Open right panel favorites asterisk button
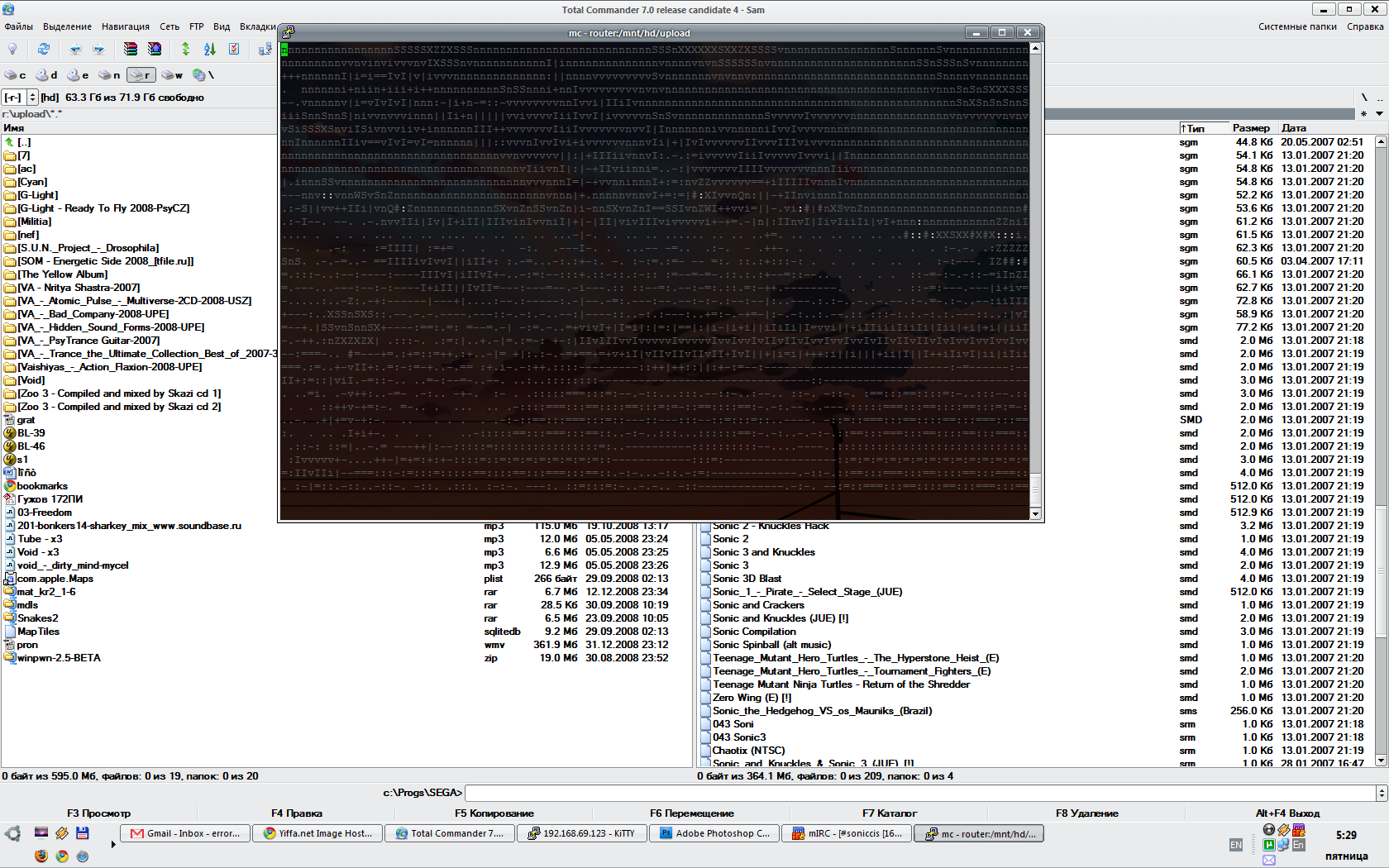The height and width of the screenshot is (868, 1389). [x=1363, y=113]
